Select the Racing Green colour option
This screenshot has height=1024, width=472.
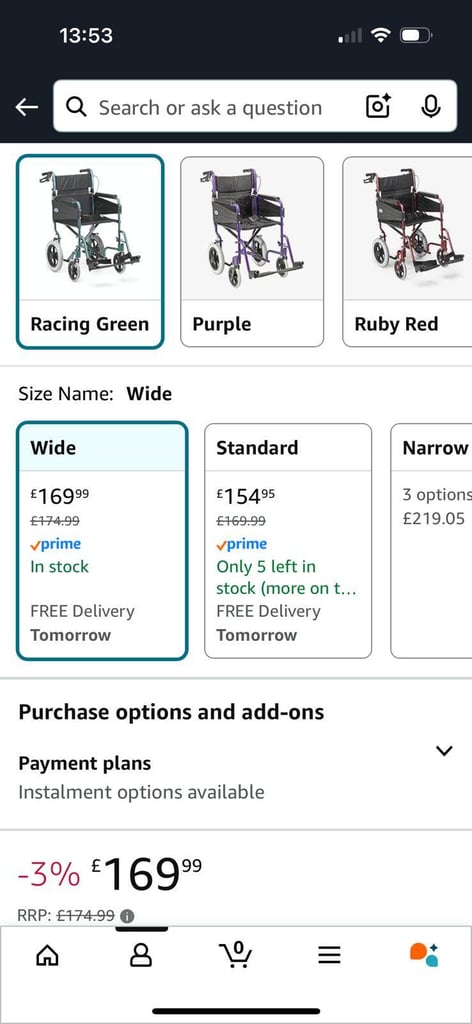tap(89, 251)
